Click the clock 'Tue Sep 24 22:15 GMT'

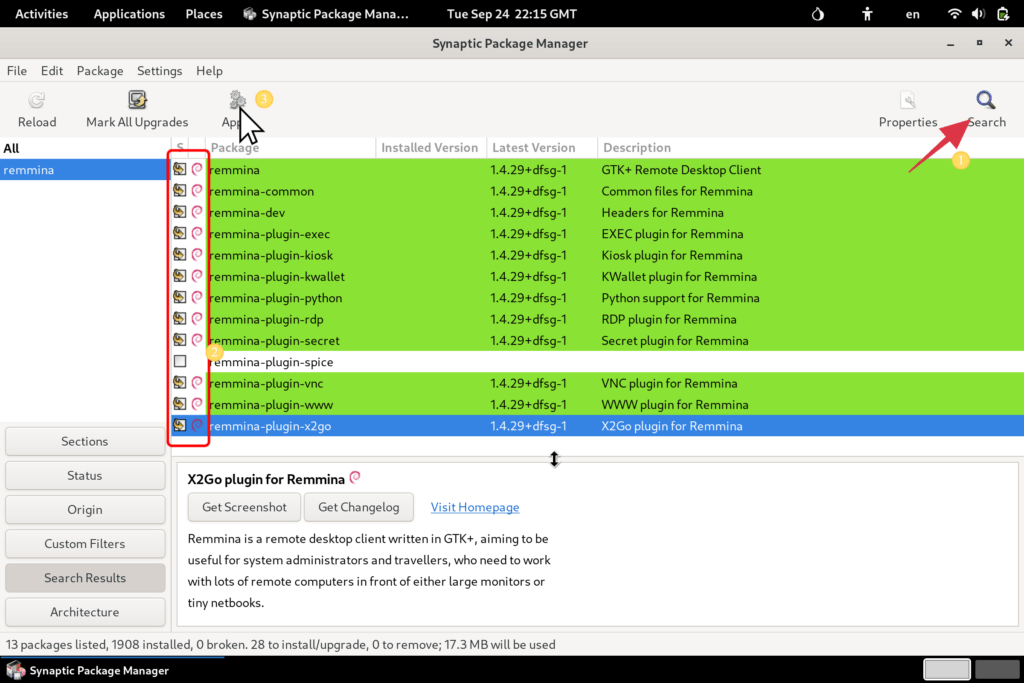coord(511,14)
